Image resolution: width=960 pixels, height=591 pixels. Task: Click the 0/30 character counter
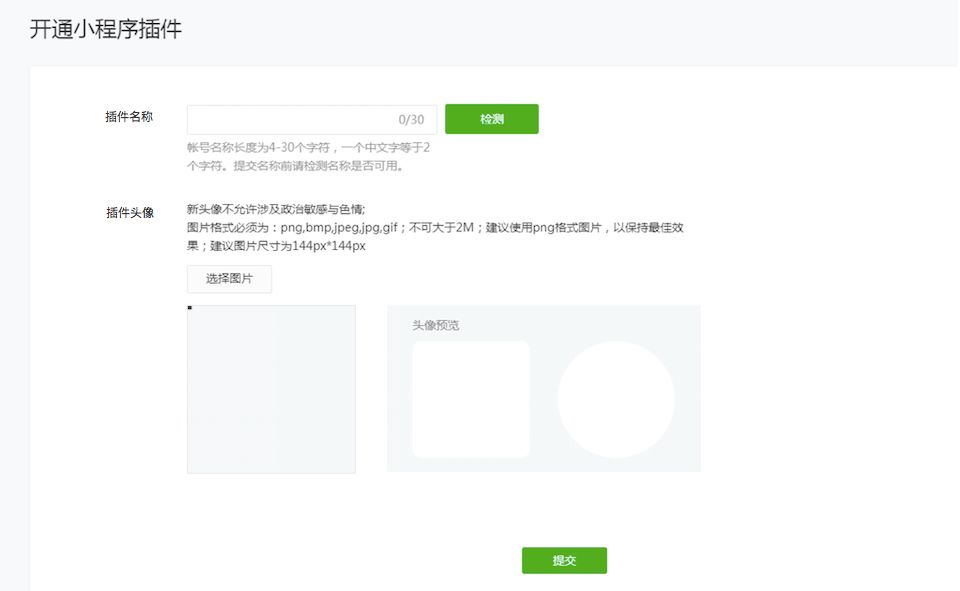point(411,120)
